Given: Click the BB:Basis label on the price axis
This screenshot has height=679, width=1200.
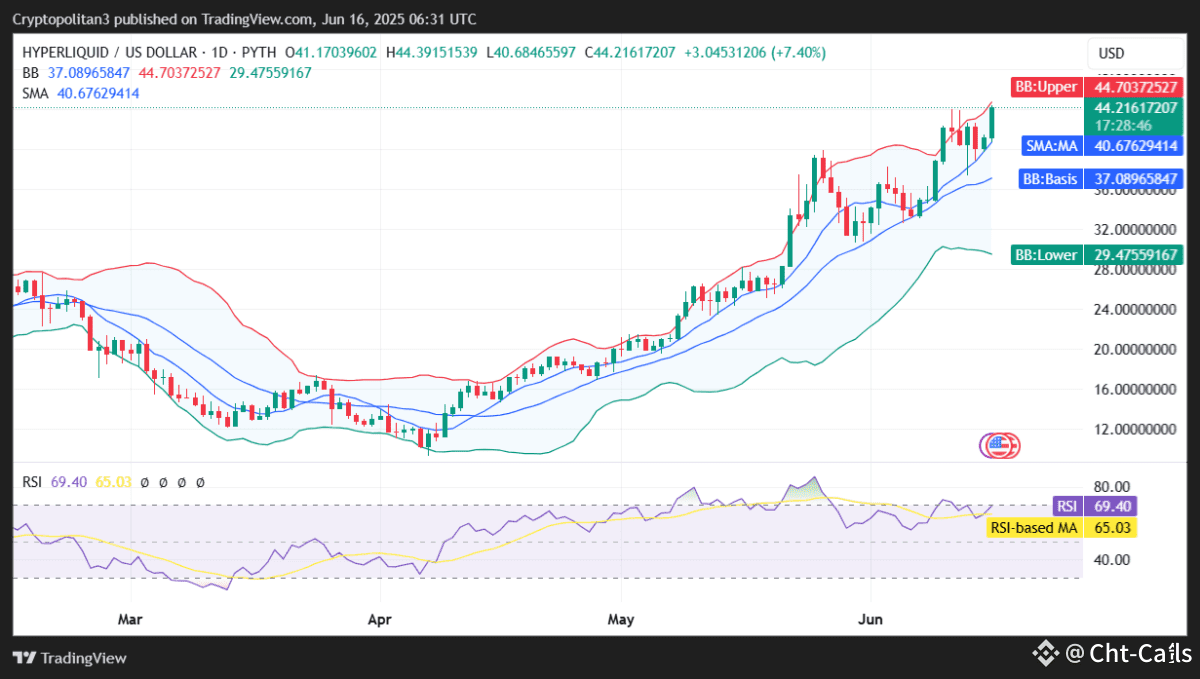Looking at the screenshot, I should pos(1050,178).
